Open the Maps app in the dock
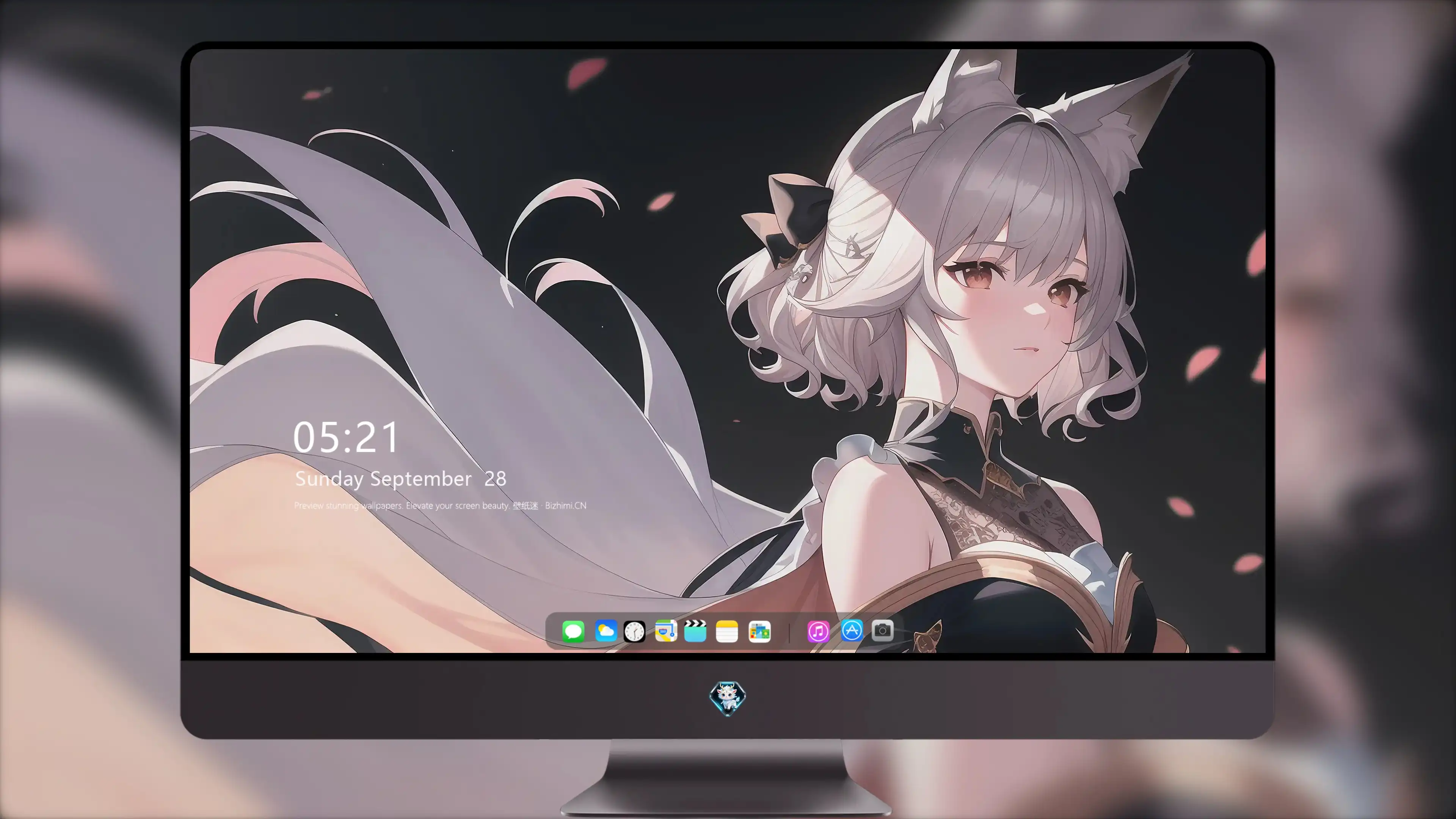Screen dimensions: 1456x819 [x=666, y=631]
